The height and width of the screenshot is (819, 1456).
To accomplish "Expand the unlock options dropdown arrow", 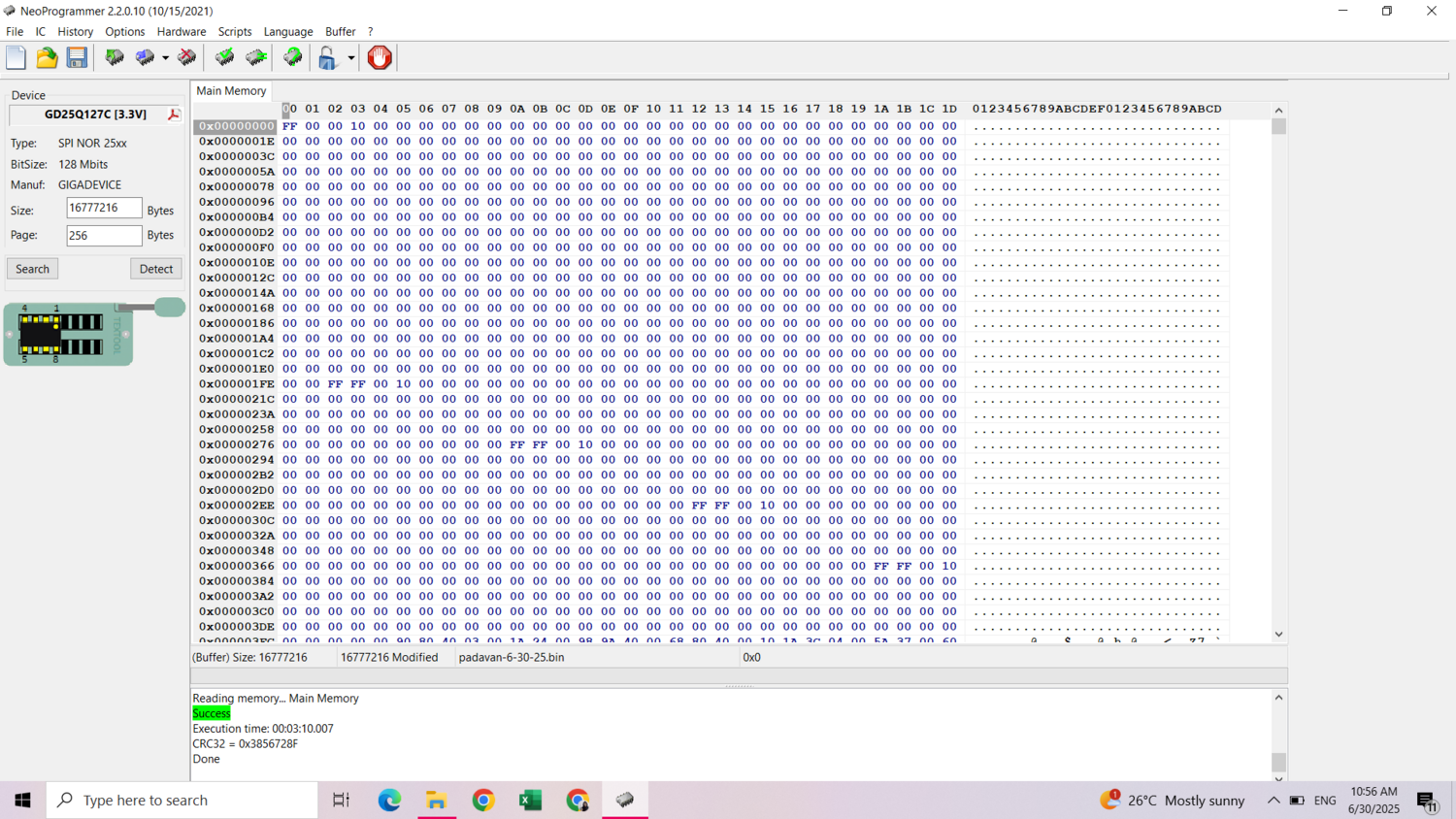I will click(351, 58).
